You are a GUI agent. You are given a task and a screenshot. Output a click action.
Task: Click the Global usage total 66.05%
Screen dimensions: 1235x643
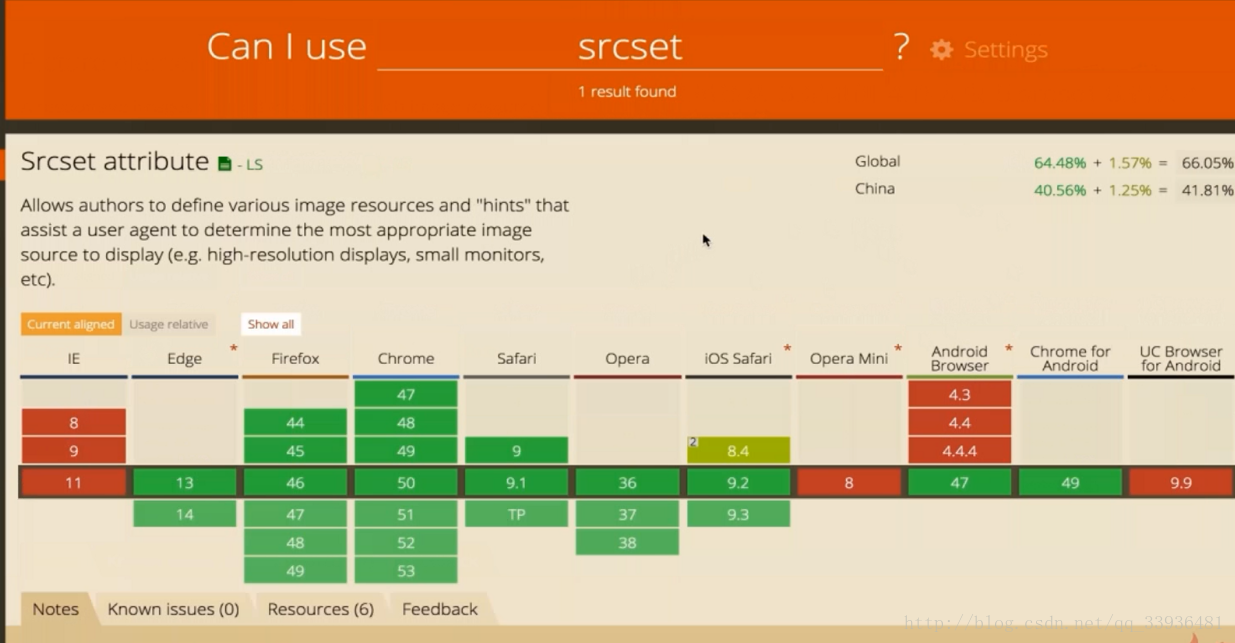pyautogui.click(x=1207, y=162)
